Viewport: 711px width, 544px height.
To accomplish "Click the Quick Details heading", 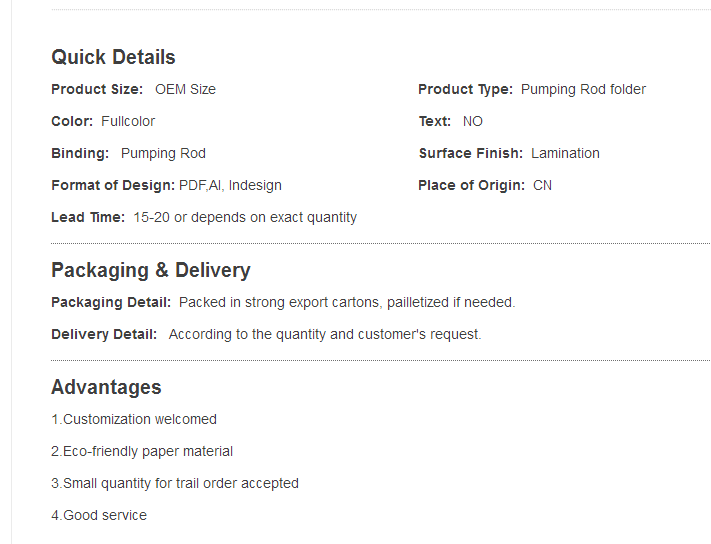I will (x=113, y=57).
